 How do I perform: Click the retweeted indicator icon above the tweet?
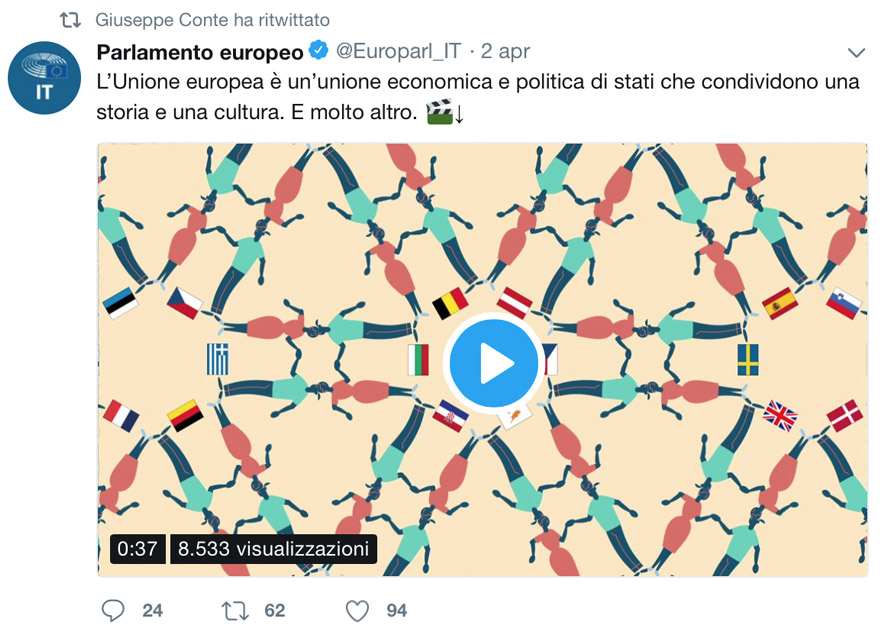pyautogui.click(x=70, y=20)
